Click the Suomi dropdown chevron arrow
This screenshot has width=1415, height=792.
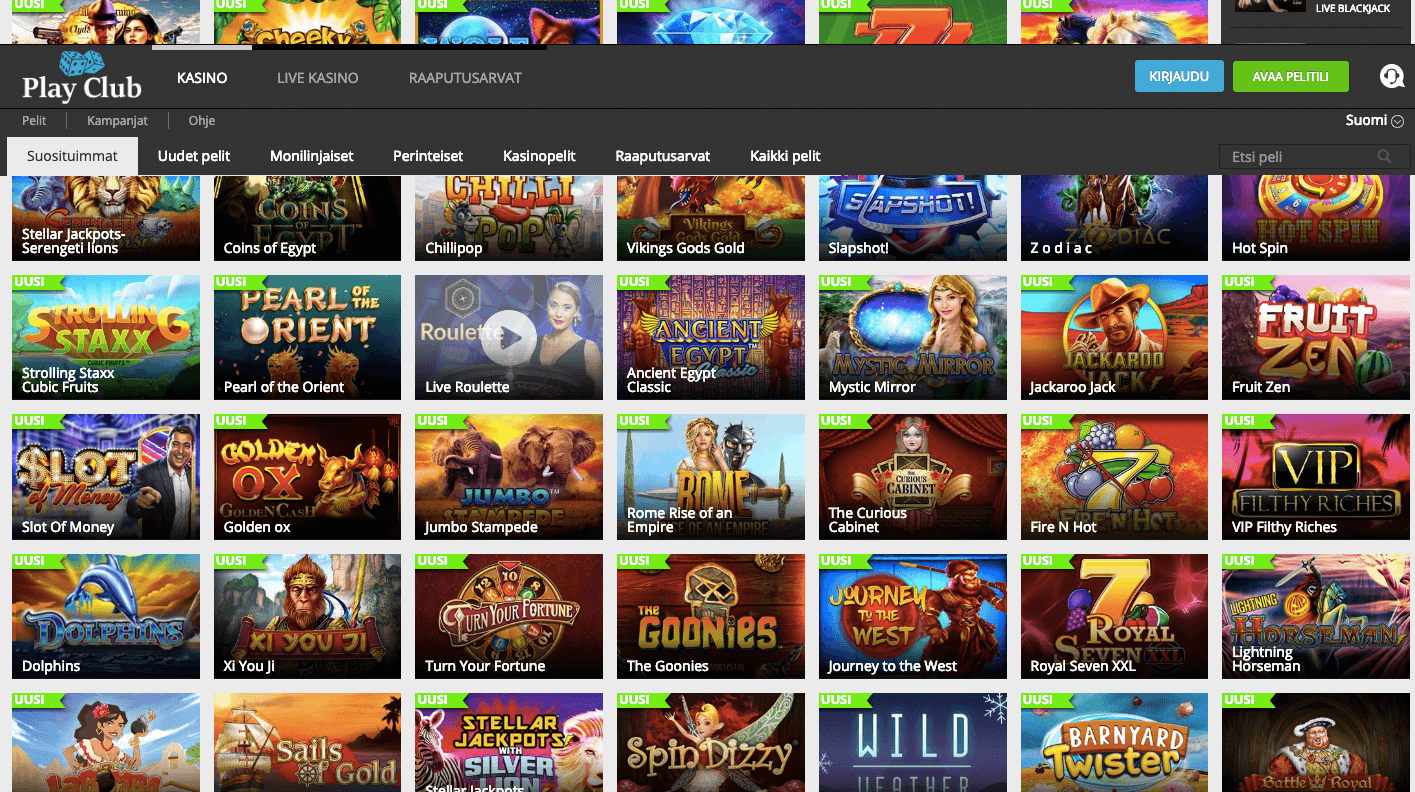coord(1397,121)
